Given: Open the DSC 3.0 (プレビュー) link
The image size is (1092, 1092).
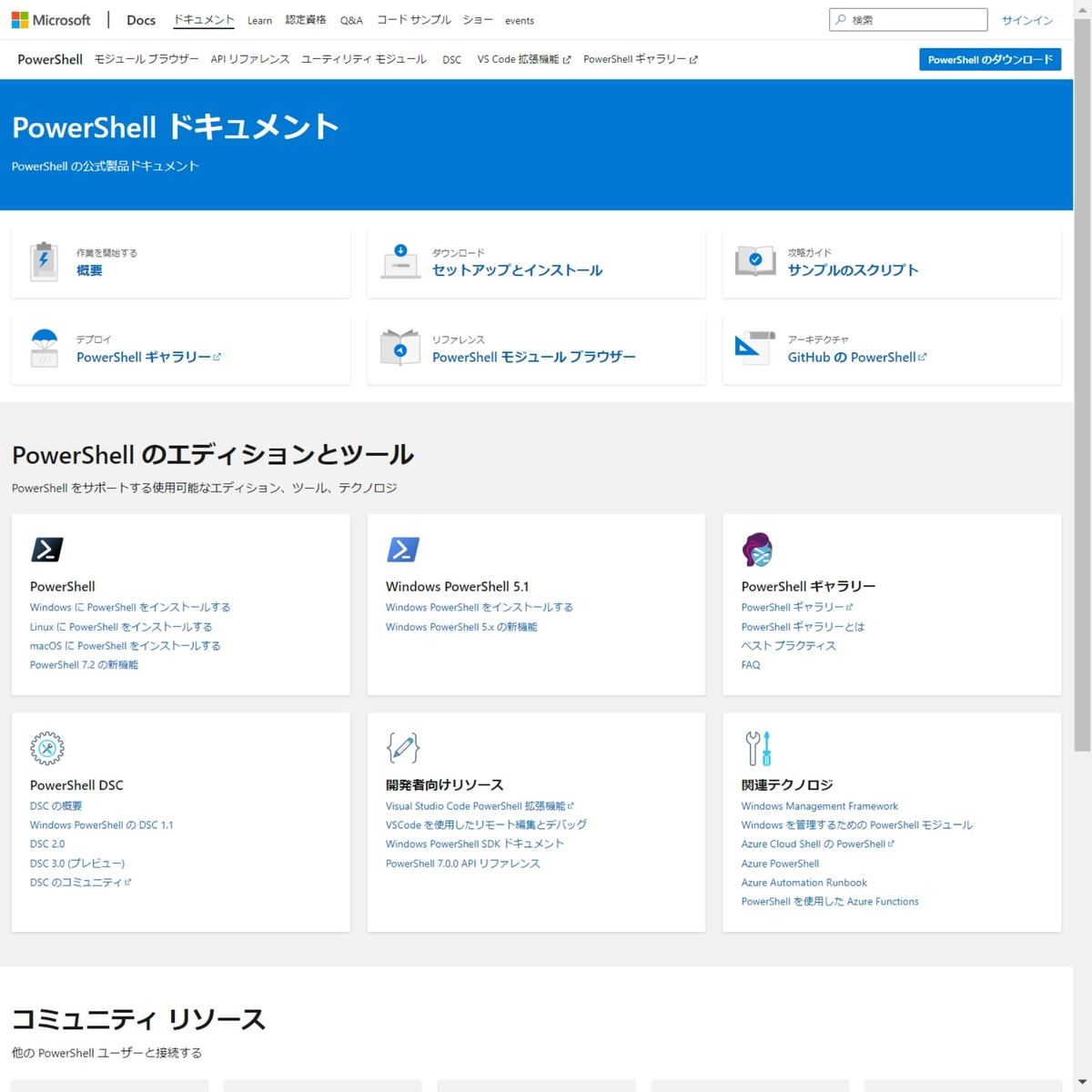Looking at the screenshot, I should 77,863.
